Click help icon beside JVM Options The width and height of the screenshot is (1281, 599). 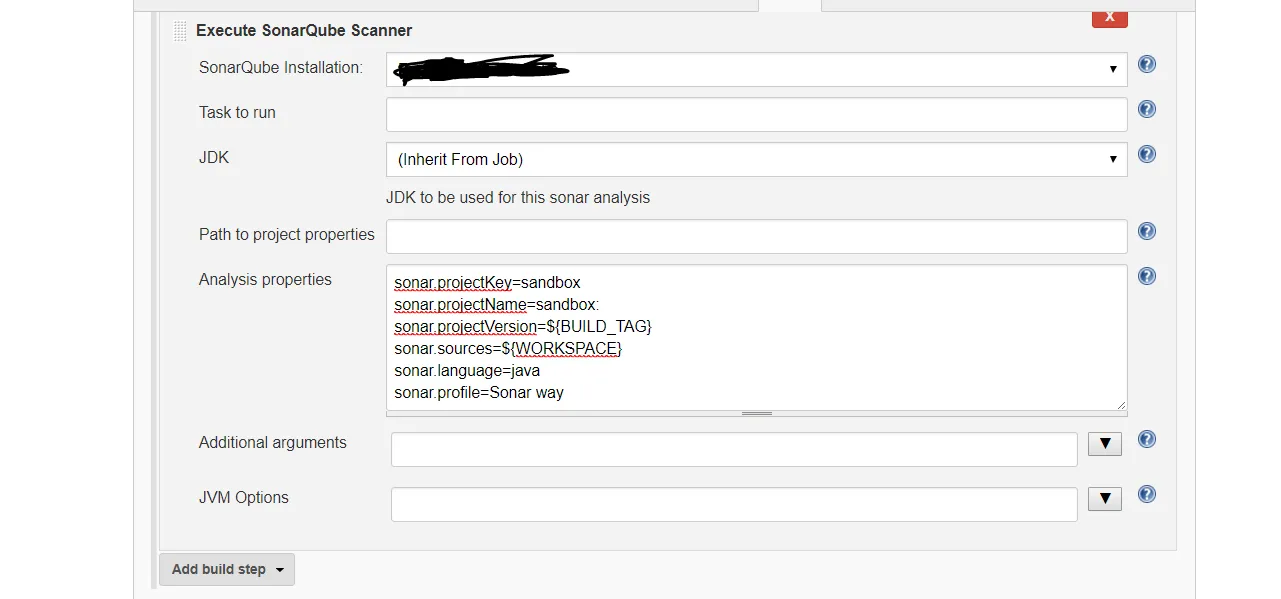click(x=1147, y=495)
